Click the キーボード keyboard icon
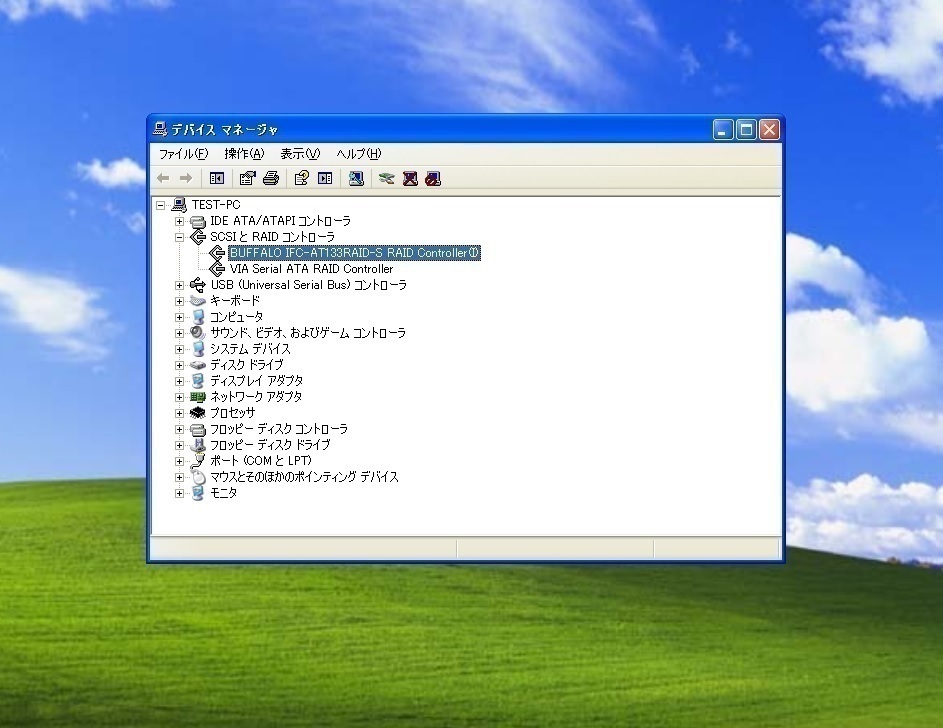This screenshot has width=943, height=728. pyautogui.click(x=198, y=301)
